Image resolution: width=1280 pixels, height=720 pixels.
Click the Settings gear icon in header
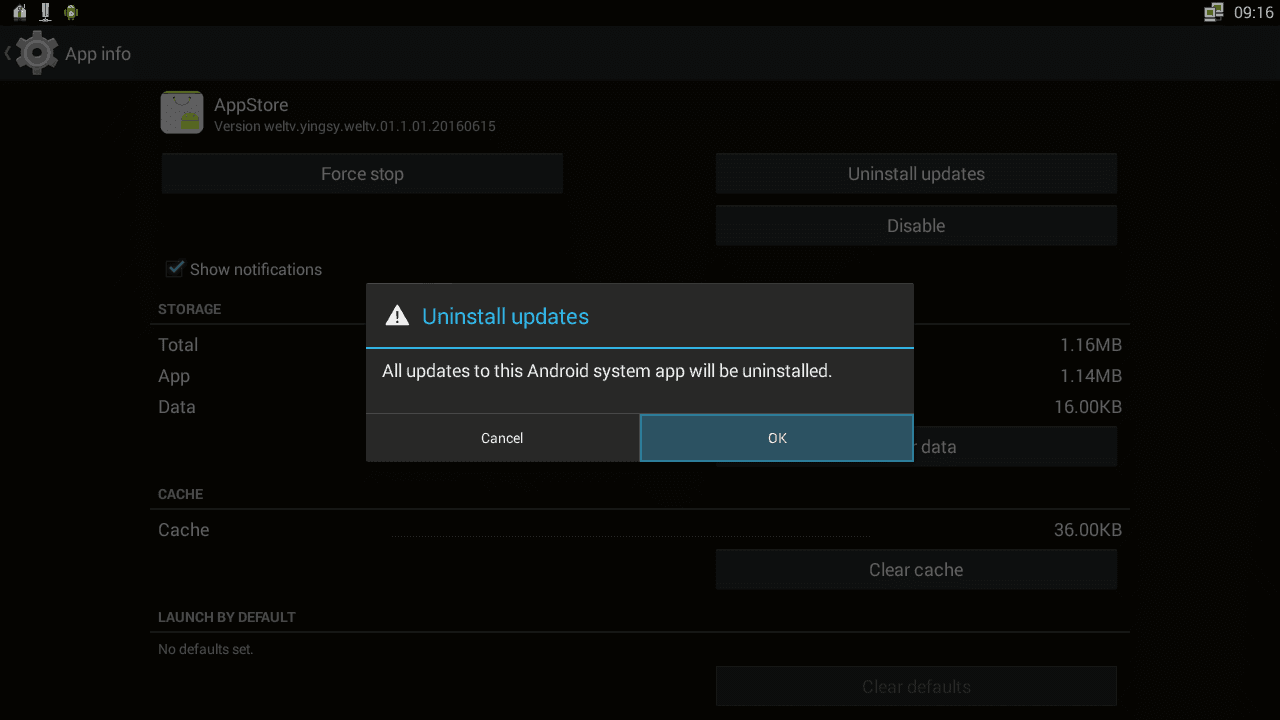coord(38,53)
